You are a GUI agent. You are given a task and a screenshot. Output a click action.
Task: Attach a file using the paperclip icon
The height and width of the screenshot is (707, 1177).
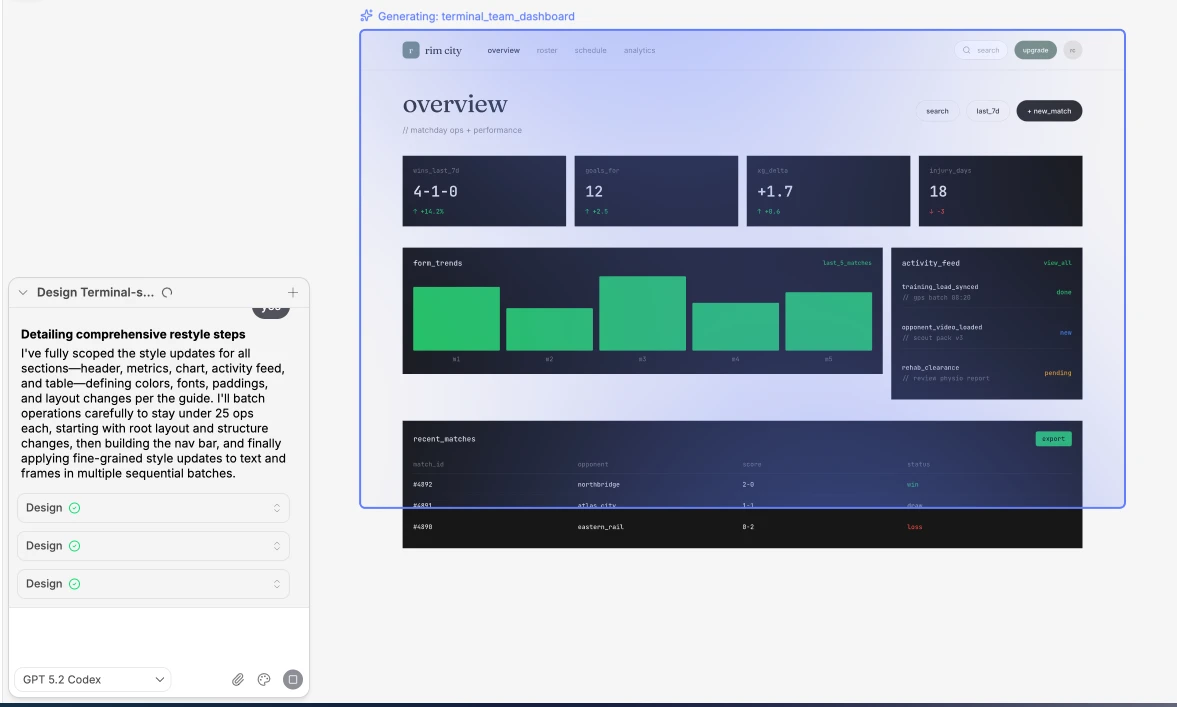tap(238, 679)
